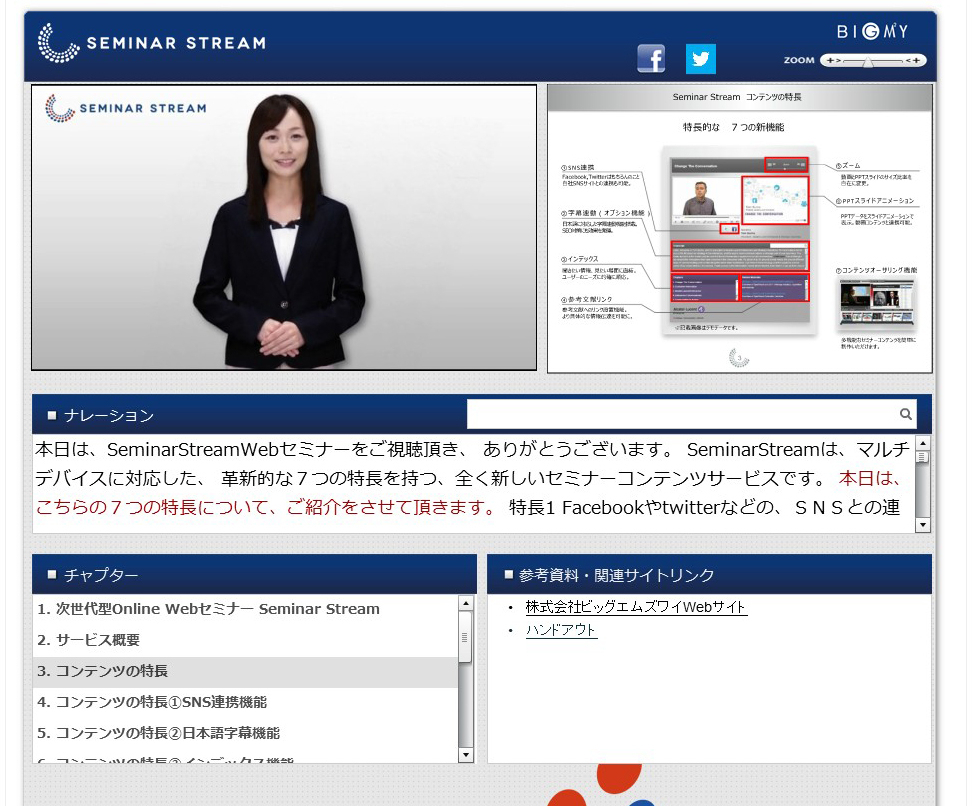Click chapter list scrollbar up arrow
Viewport: 972px width, 806px height.
tap(466, 603)
